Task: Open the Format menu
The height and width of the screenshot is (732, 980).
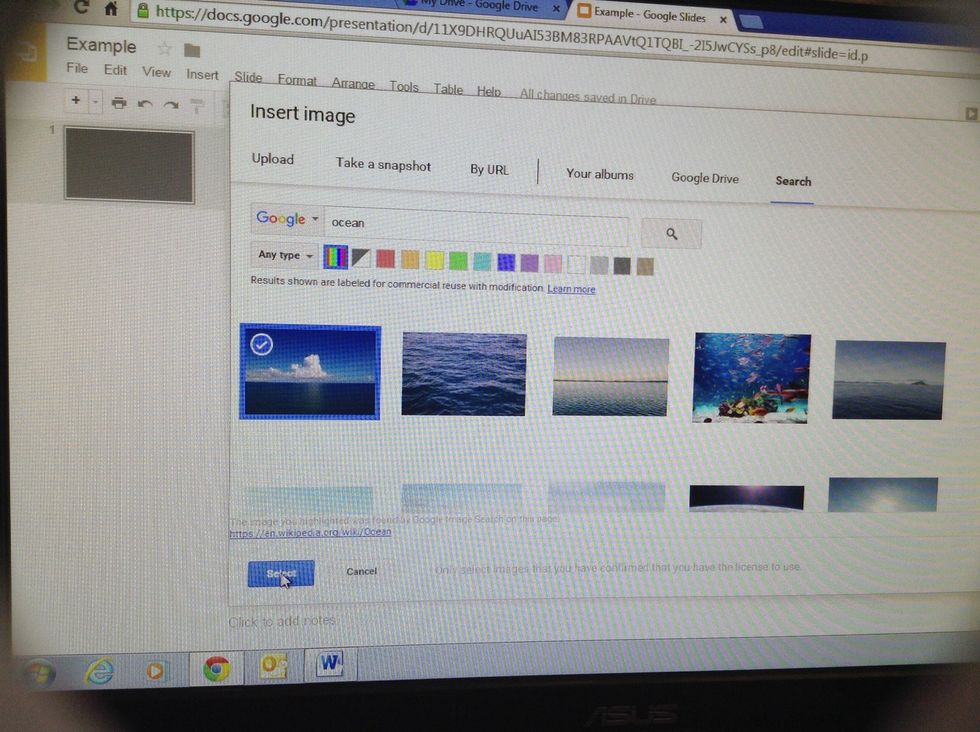Action: 297,80
